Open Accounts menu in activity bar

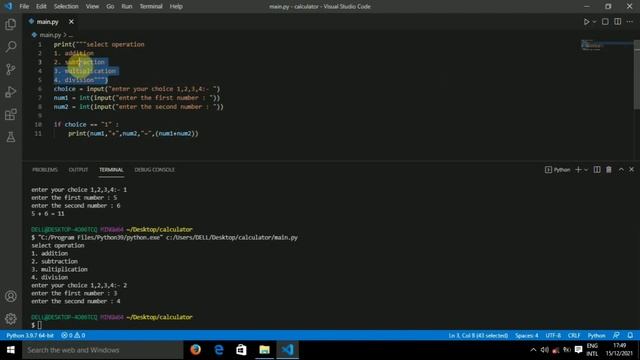[11, 296]
